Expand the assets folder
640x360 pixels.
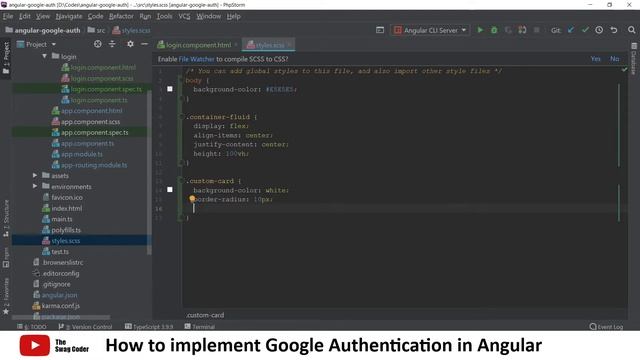tap(35, 176)
